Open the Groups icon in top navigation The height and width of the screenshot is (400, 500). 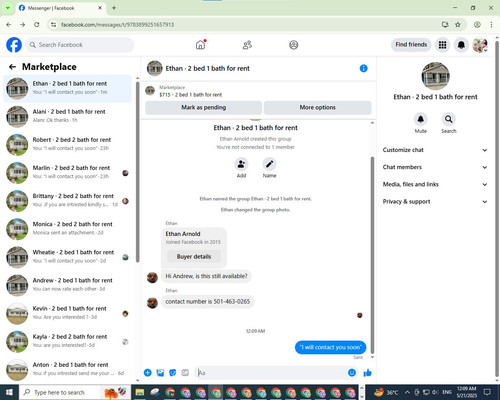[294, 45]
